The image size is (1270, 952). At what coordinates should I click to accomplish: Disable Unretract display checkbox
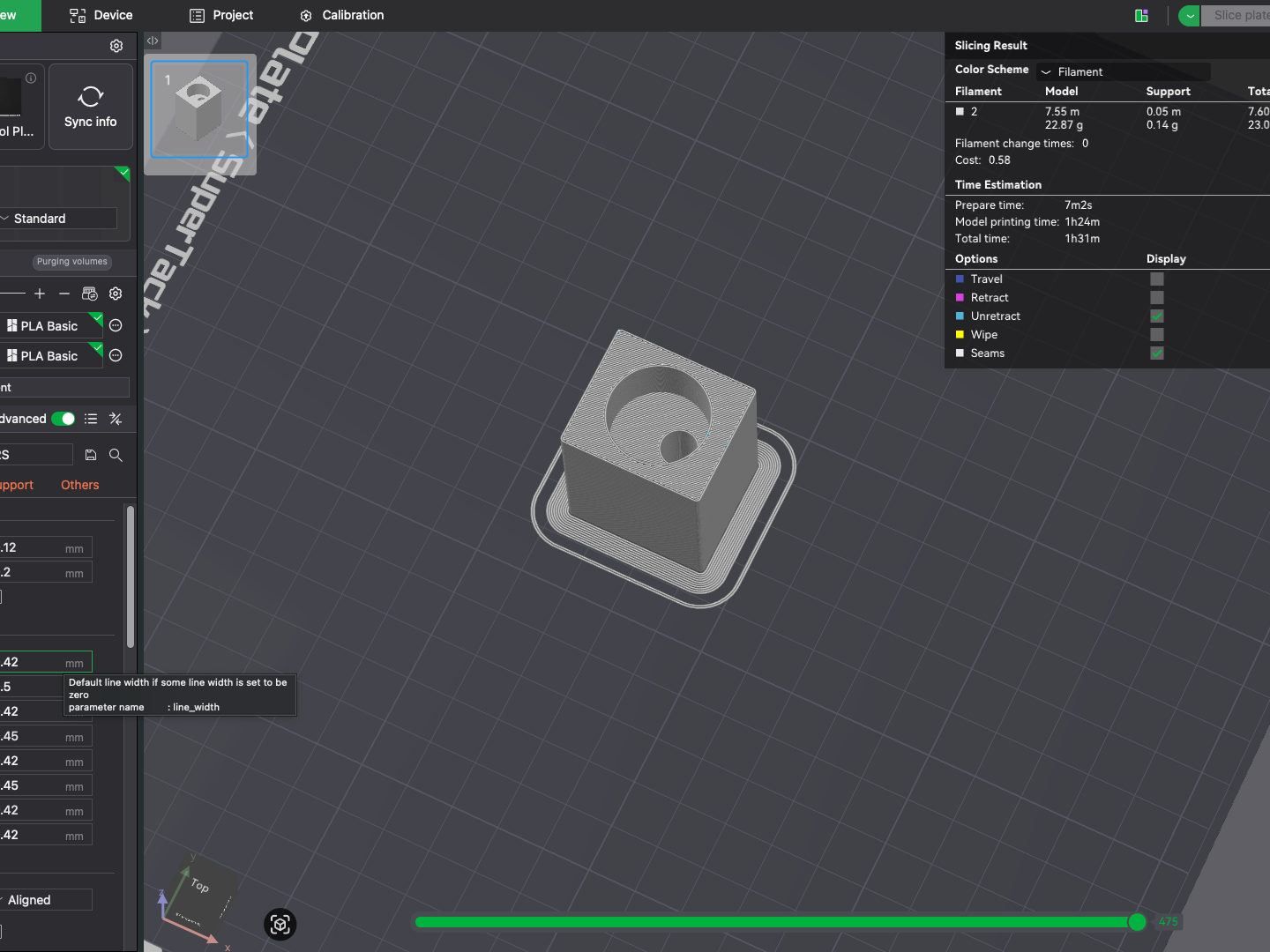[1157, 316]
